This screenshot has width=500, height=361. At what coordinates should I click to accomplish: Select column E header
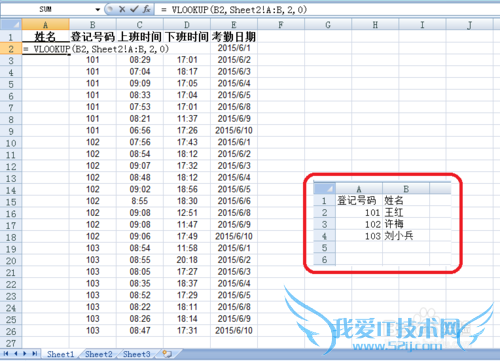click(x=234, y=25)
